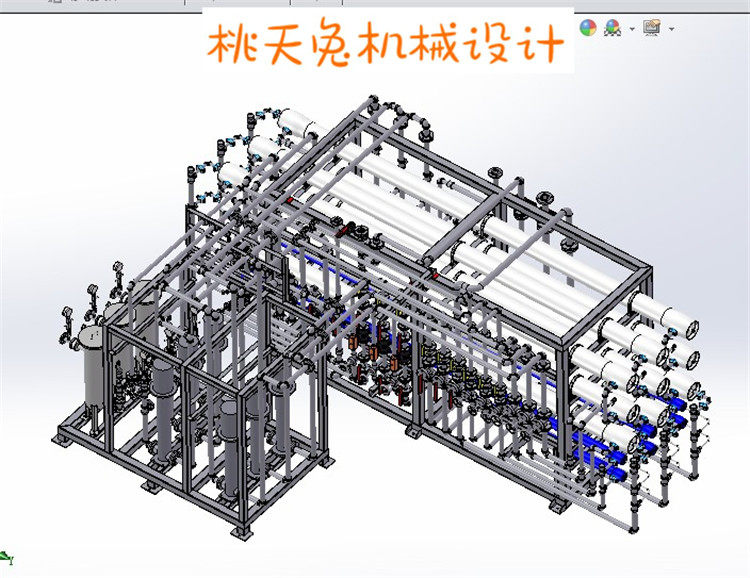The image size is (750, 578).
Task: Click the View Settings monitor icon
Action: 652,28
